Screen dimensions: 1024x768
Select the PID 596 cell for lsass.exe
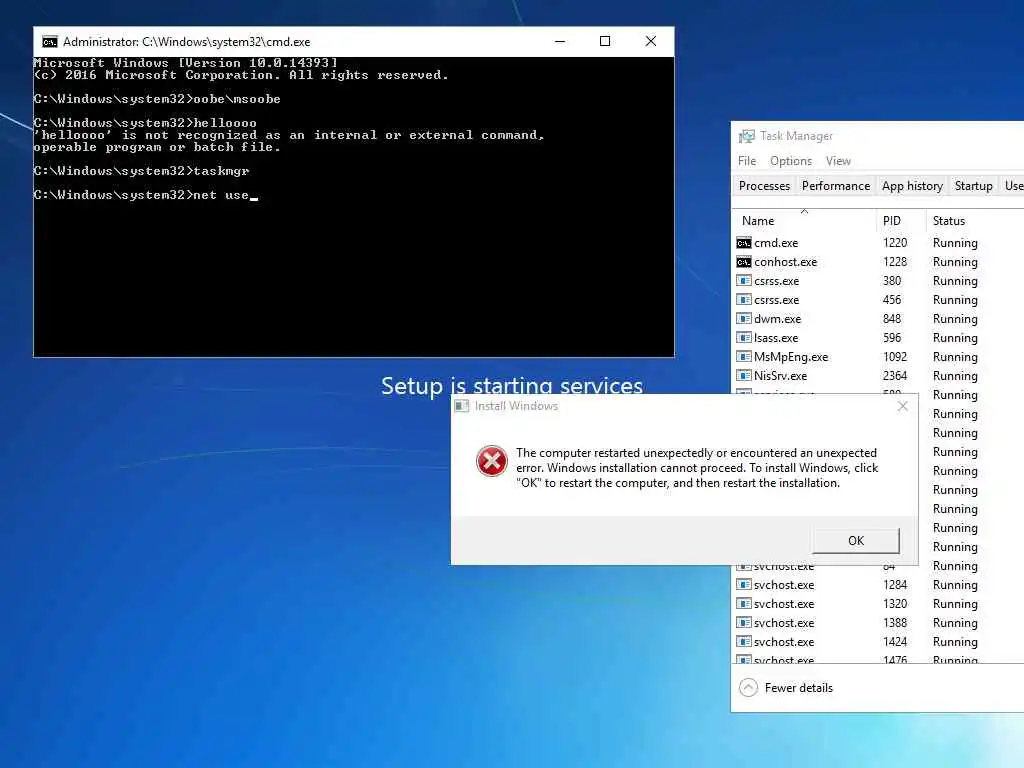[x=891, y=338]
